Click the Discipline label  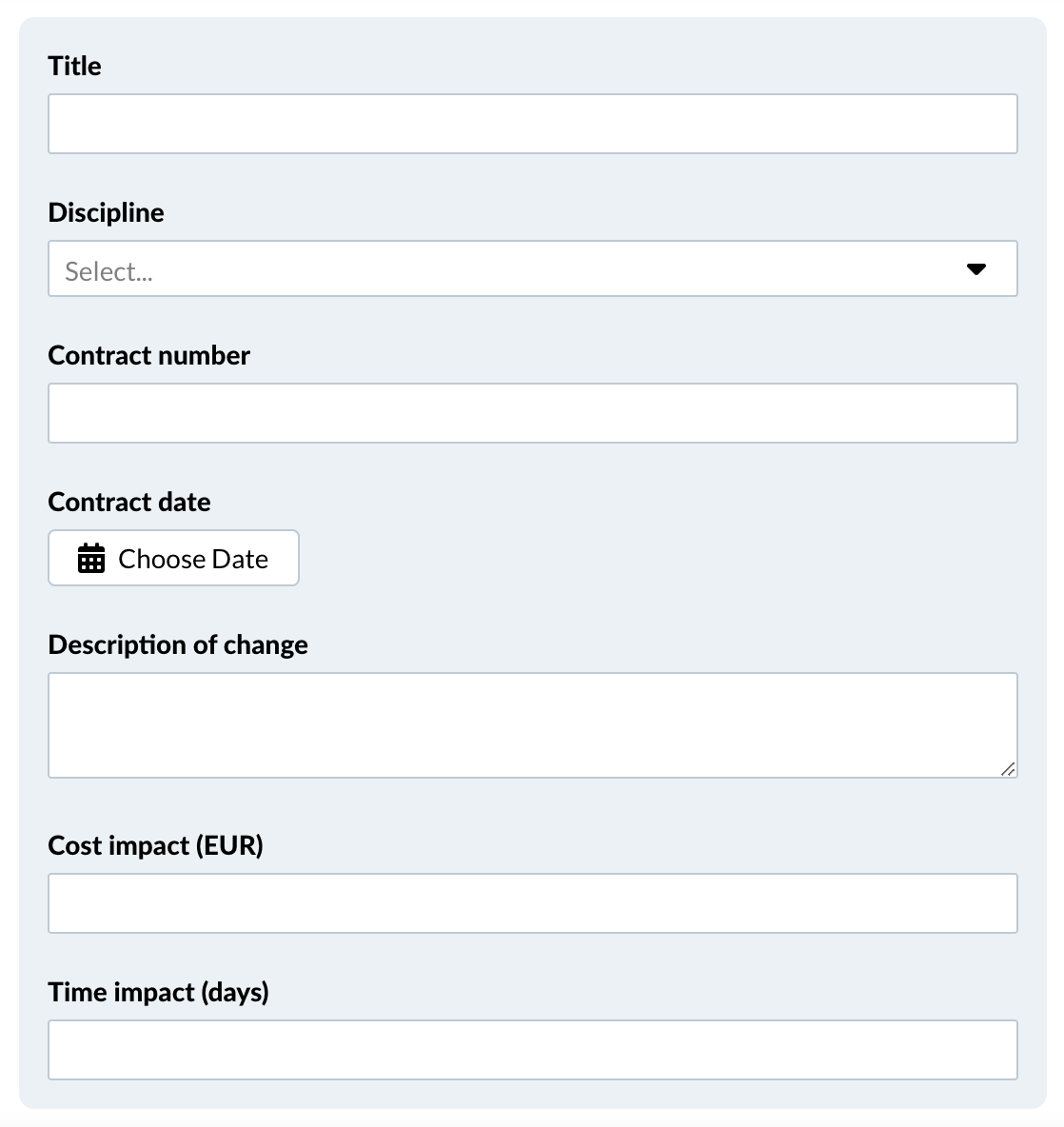106,212
